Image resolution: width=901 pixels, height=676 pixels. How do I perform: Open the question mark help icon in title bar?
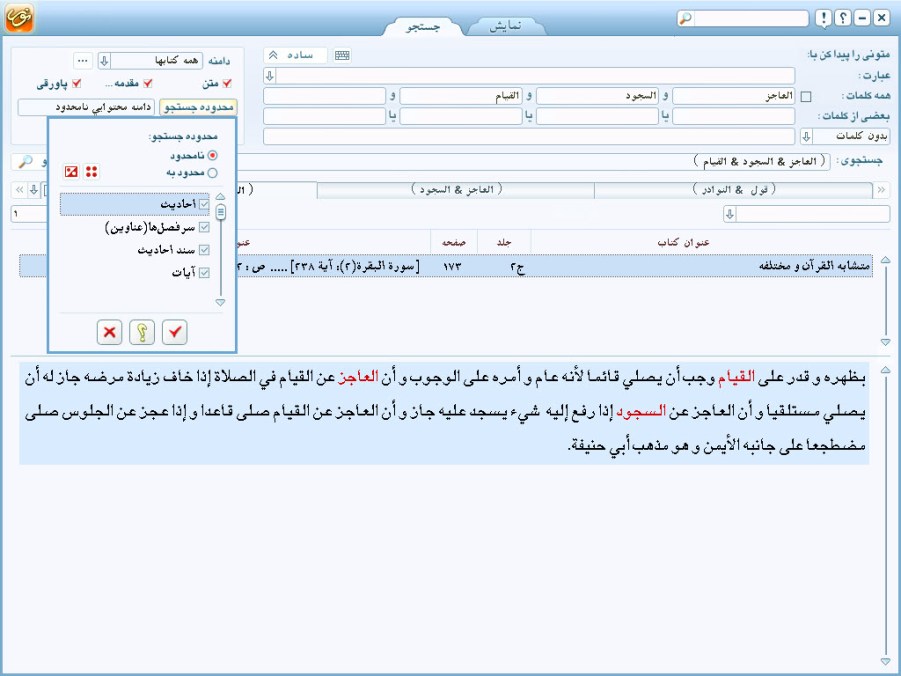click(x=843, y=18)
